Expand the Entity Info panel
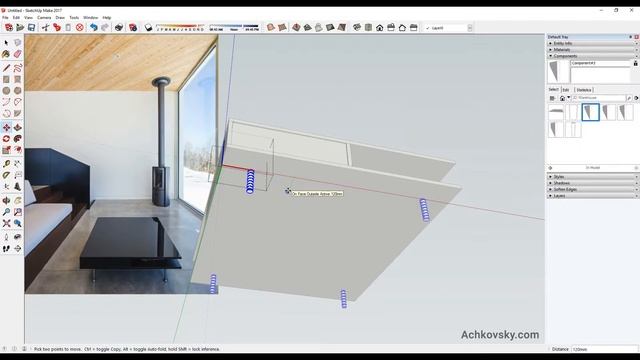 592,43
